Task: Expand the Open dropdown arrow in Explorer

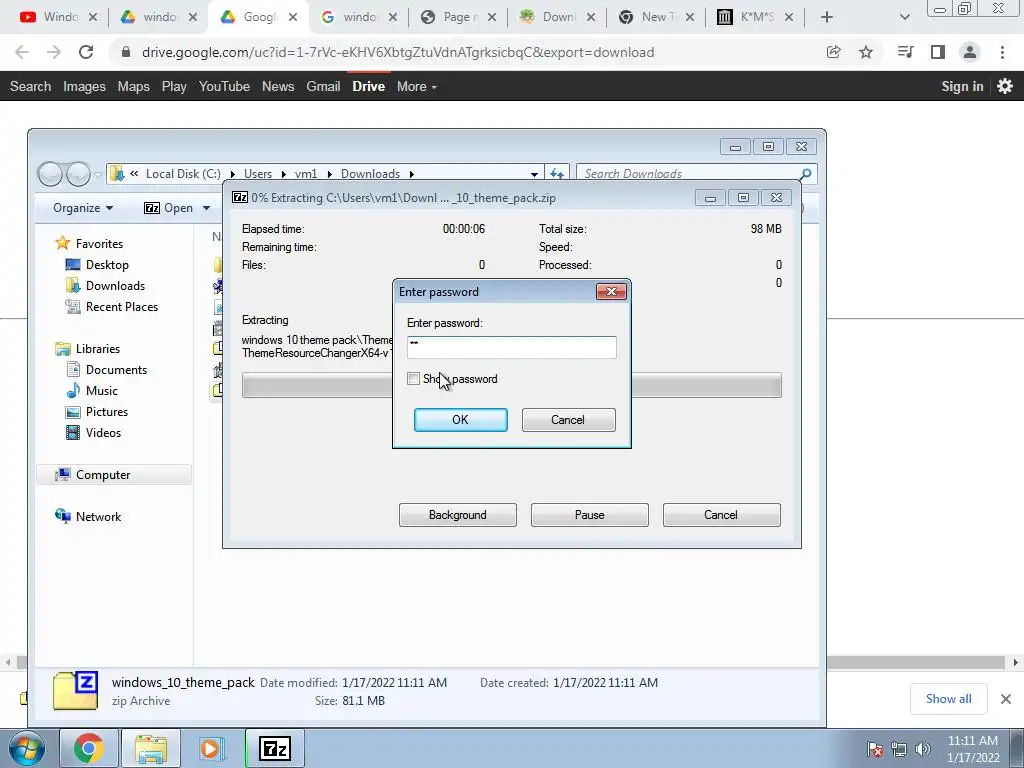Action: coord(206,208)
